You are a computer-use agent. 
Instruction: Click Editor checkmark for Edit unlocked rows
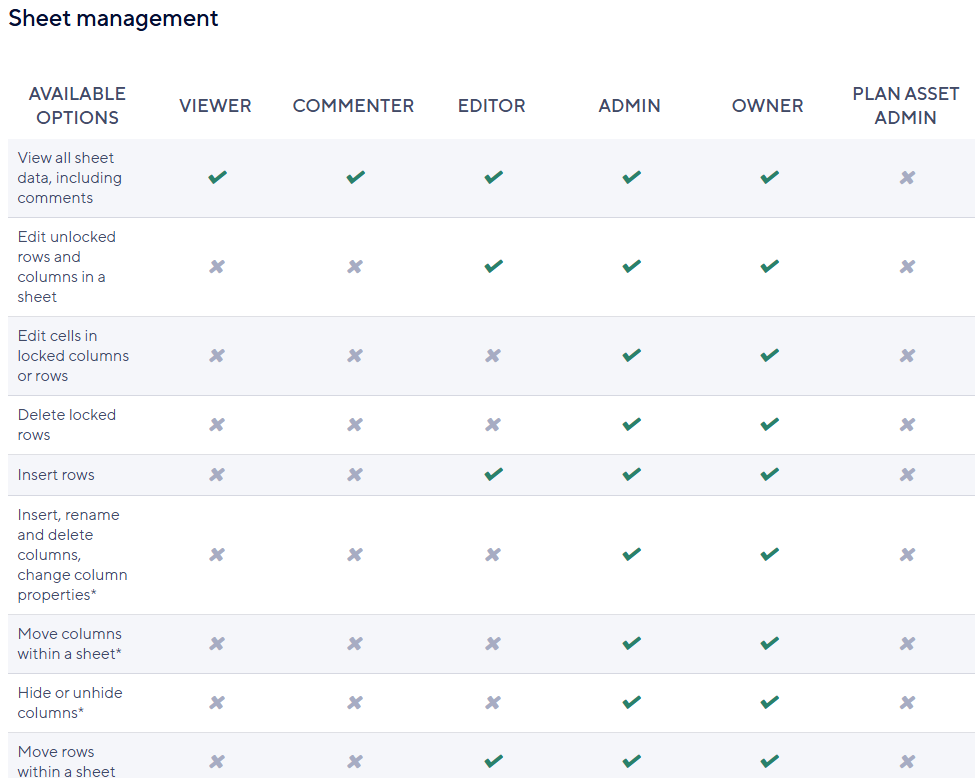[x=493, y=267]
